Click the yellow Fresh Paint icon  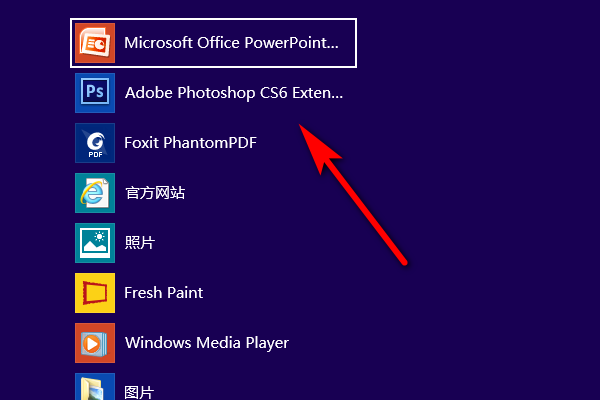(x=95, y=293)
